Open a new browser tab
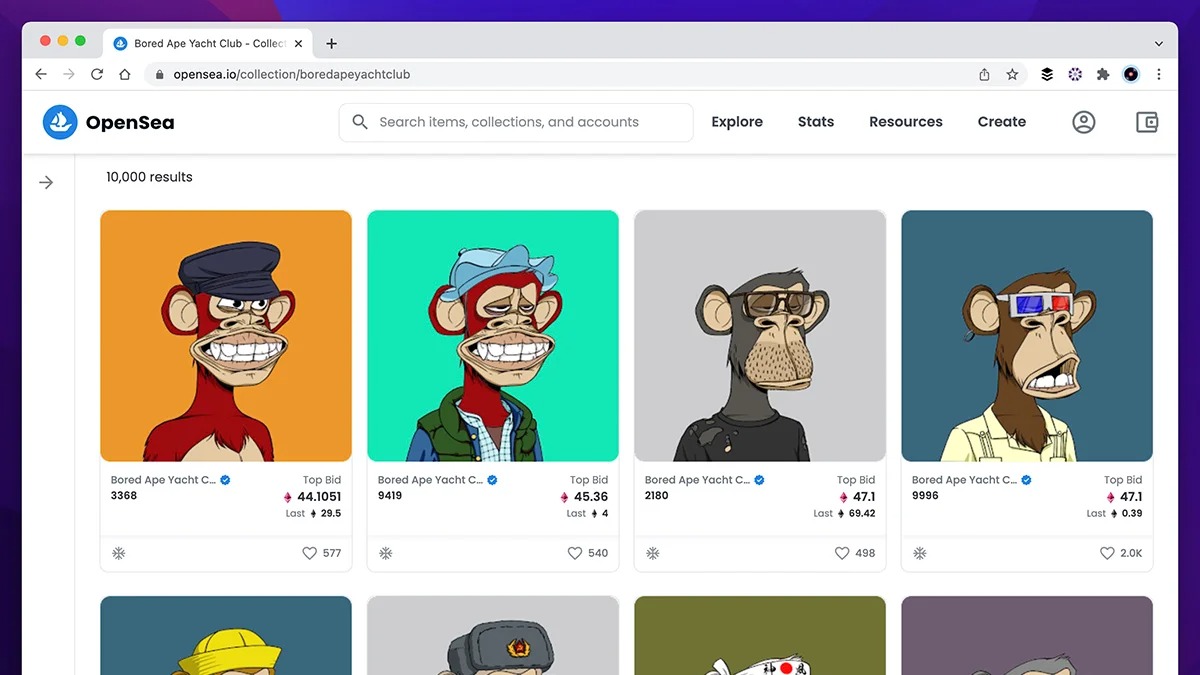Image resolution: width=1200 pixels, height=675 pixels. [x=332, y=43]
